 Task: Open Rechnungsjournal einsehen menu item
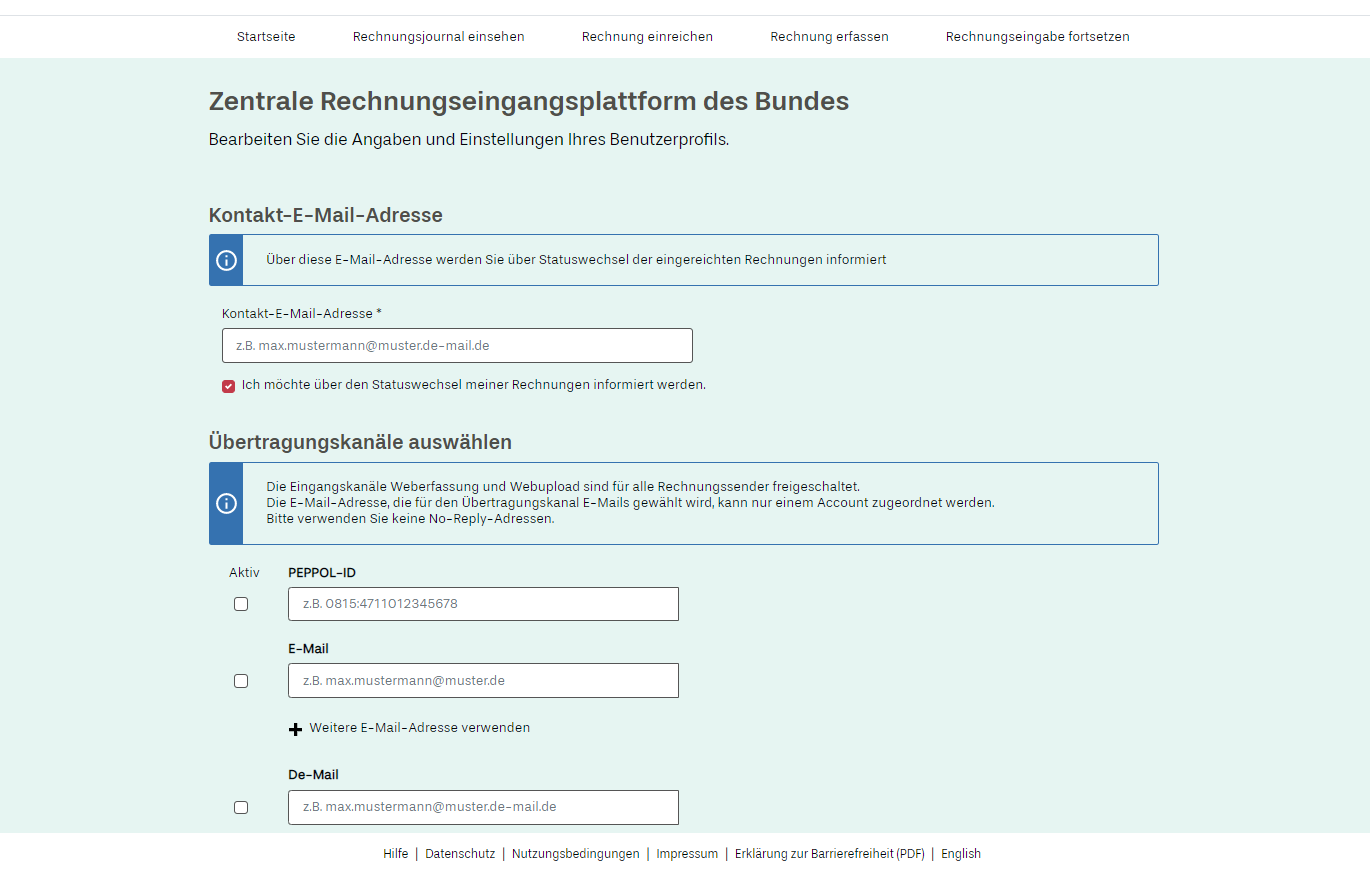click(438, 37)
